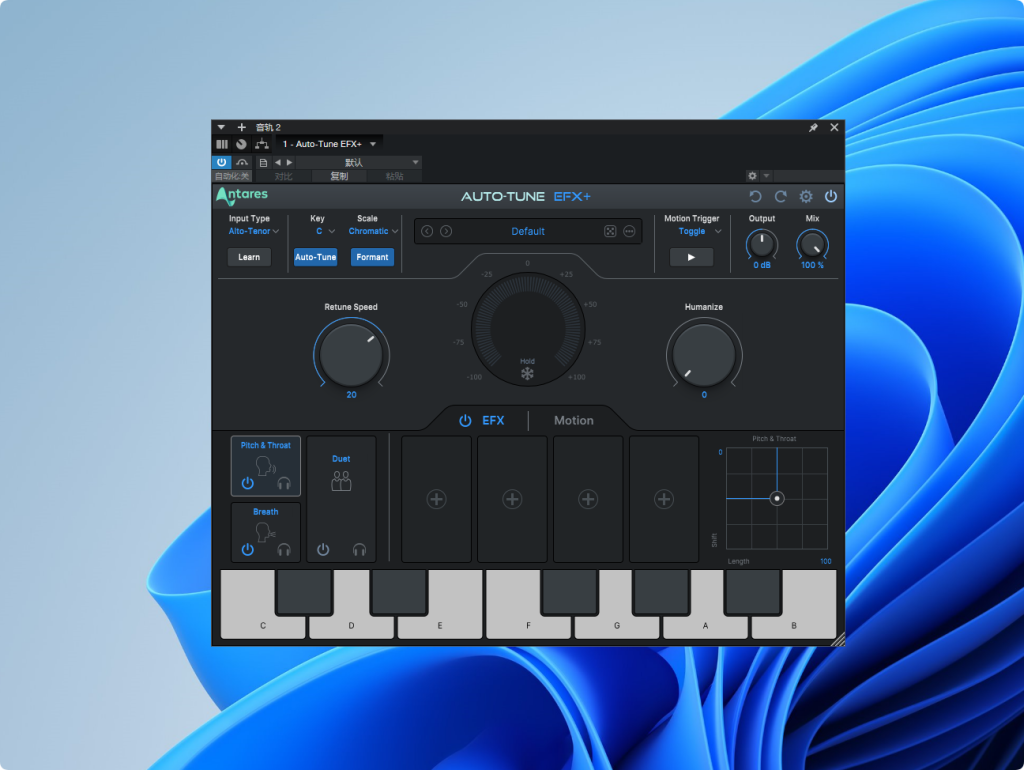Open the preset file page icon

263,163
